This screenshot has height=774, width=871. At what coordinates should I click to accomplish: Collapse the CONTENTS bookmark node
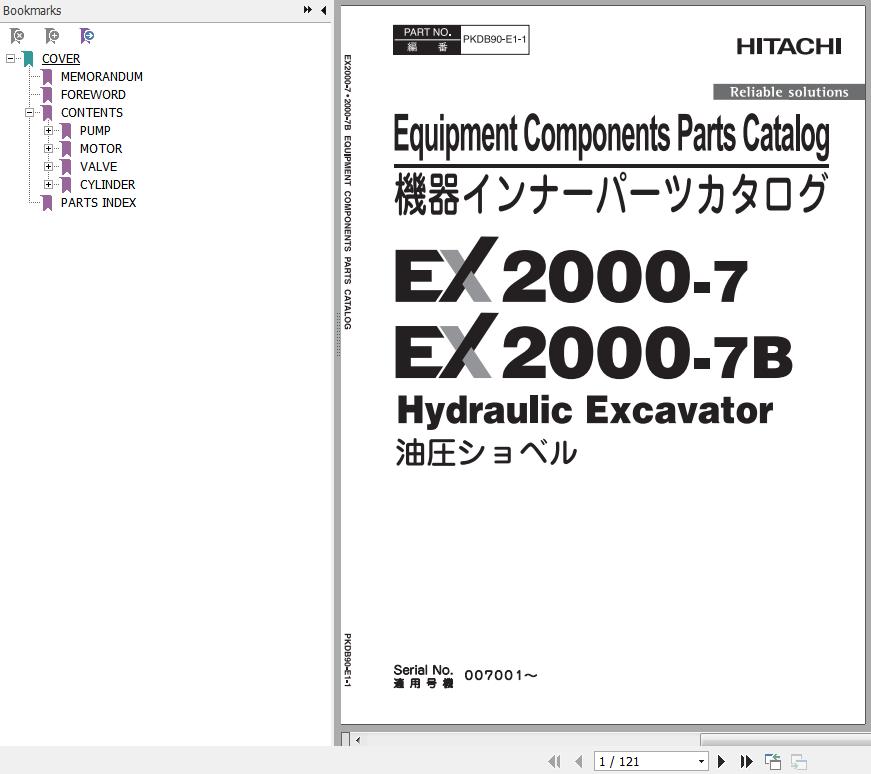pos(29,112)
